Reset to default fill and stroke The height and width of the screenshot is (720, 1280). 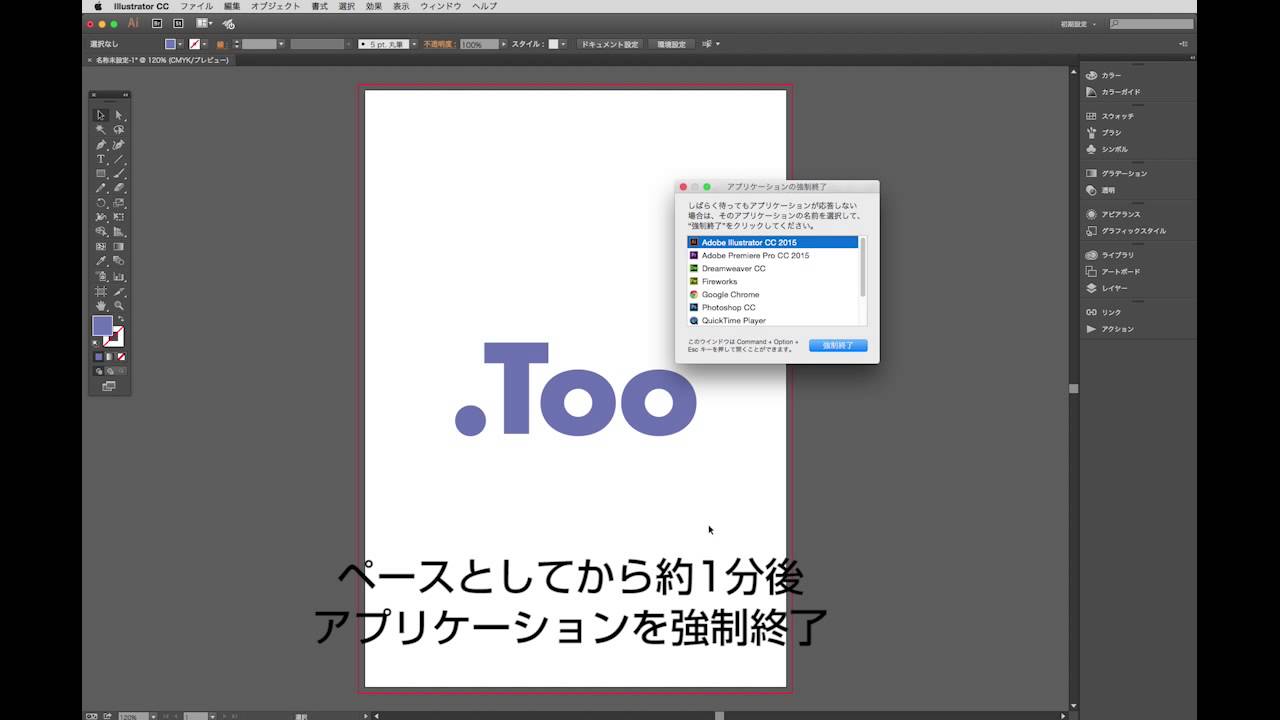coord(95,341)
